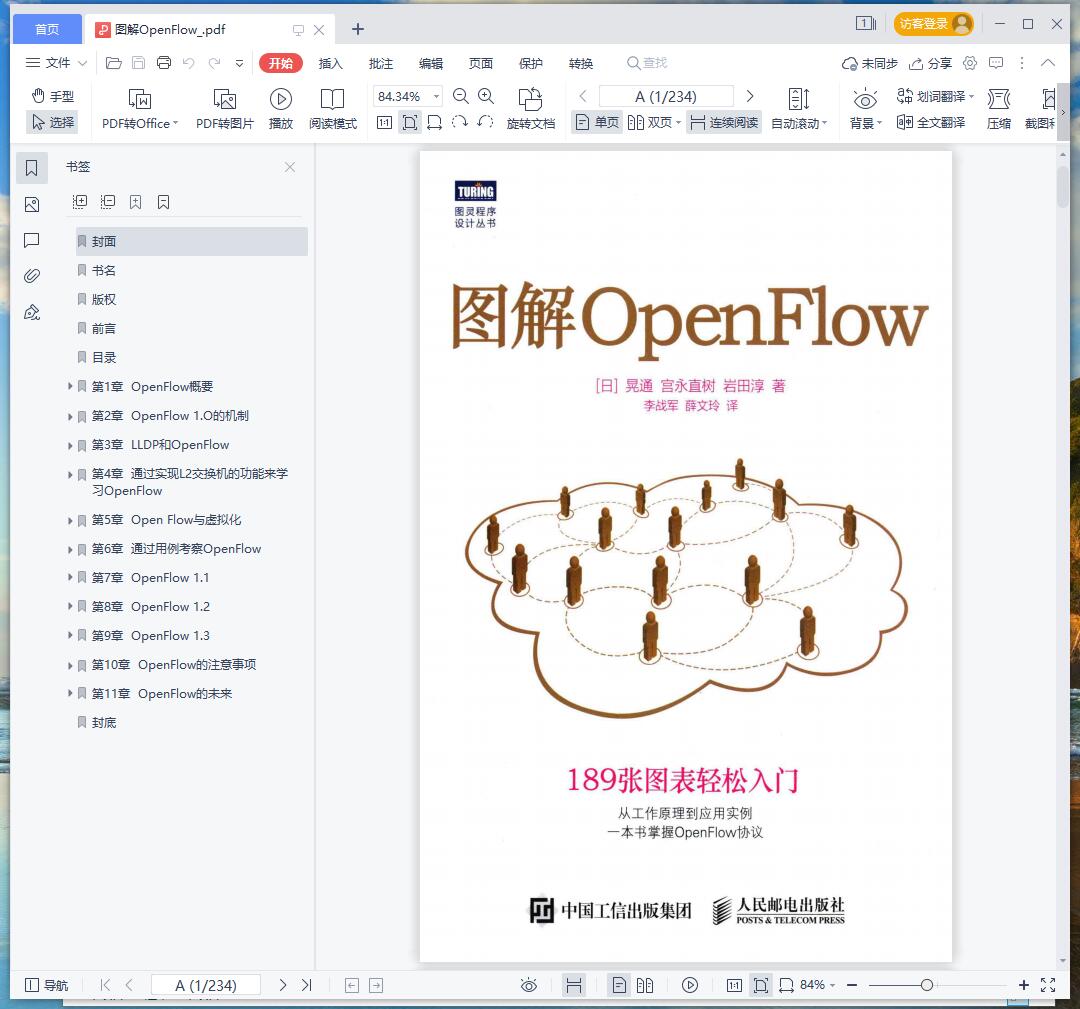Open a new tab with plus button
This screenshot has height=1009, width=1080.
pos(357,29)
